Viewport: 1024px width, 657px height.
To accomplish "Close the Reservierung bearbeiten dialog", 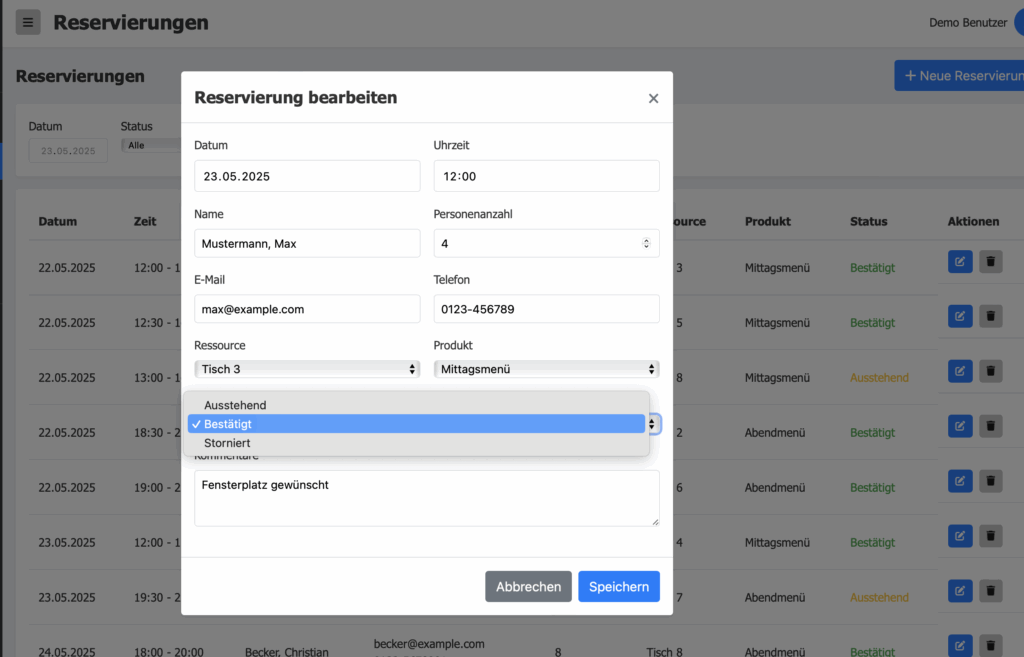I will 653,98.
